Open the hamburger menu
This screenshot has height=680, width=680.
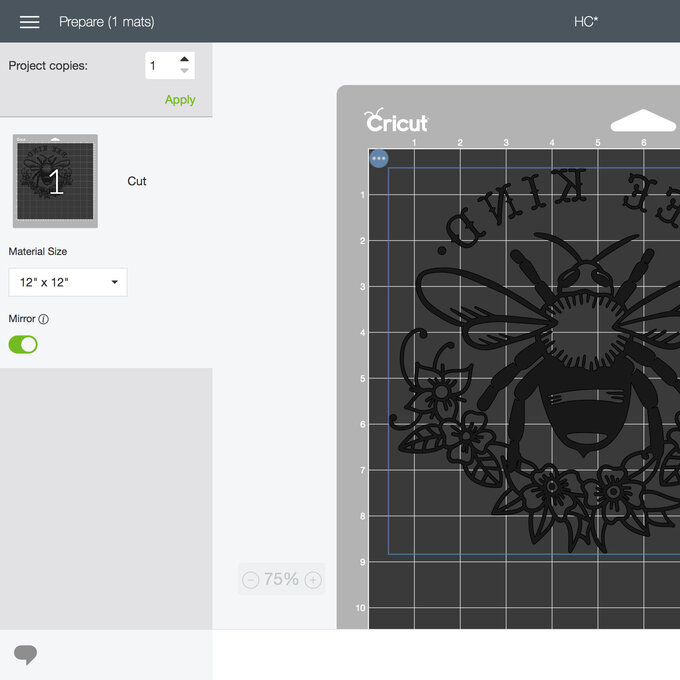[x=29, y=22]
